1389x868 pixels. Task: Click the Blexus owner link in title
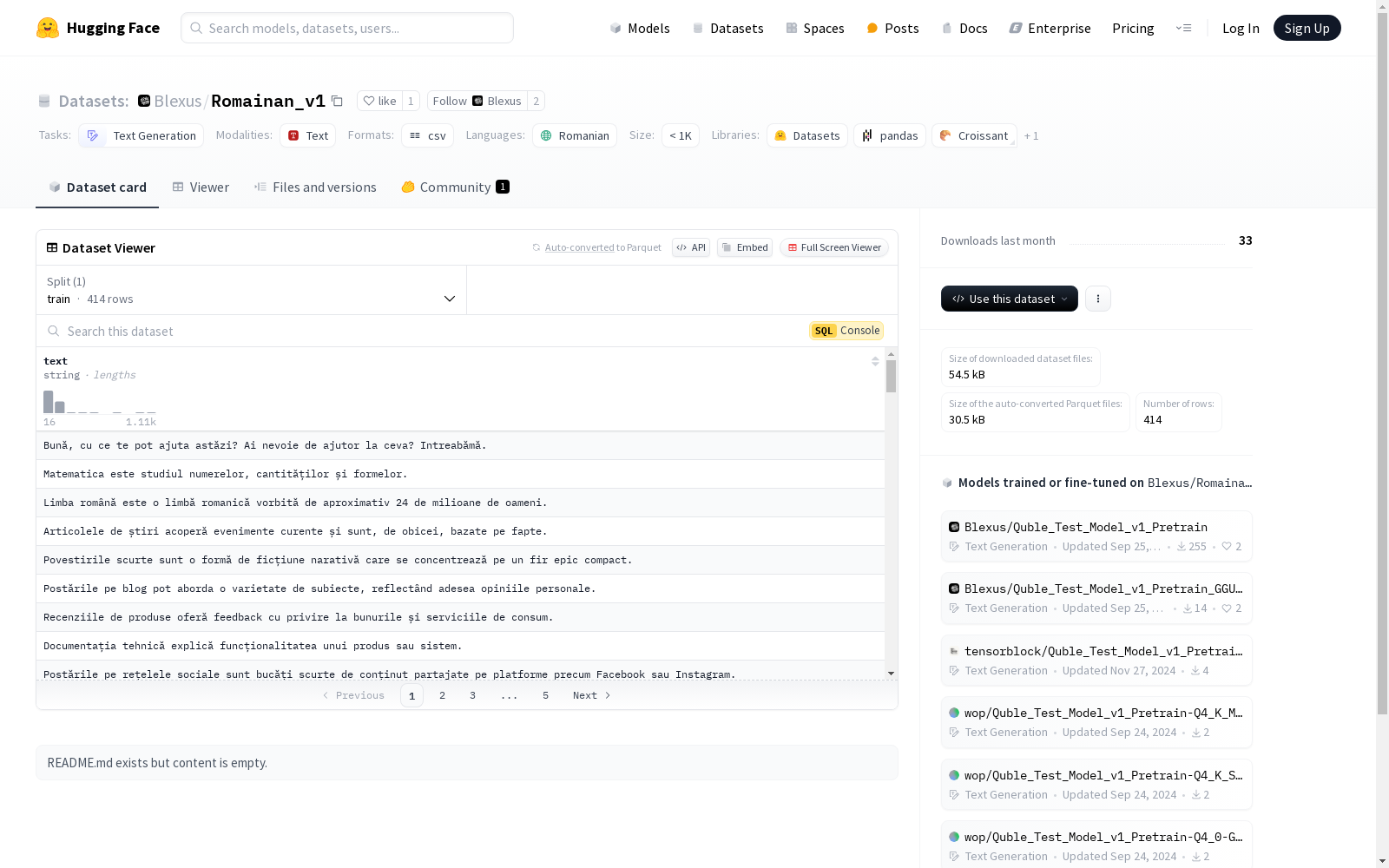pyautogui.click(x=177, y=101)
